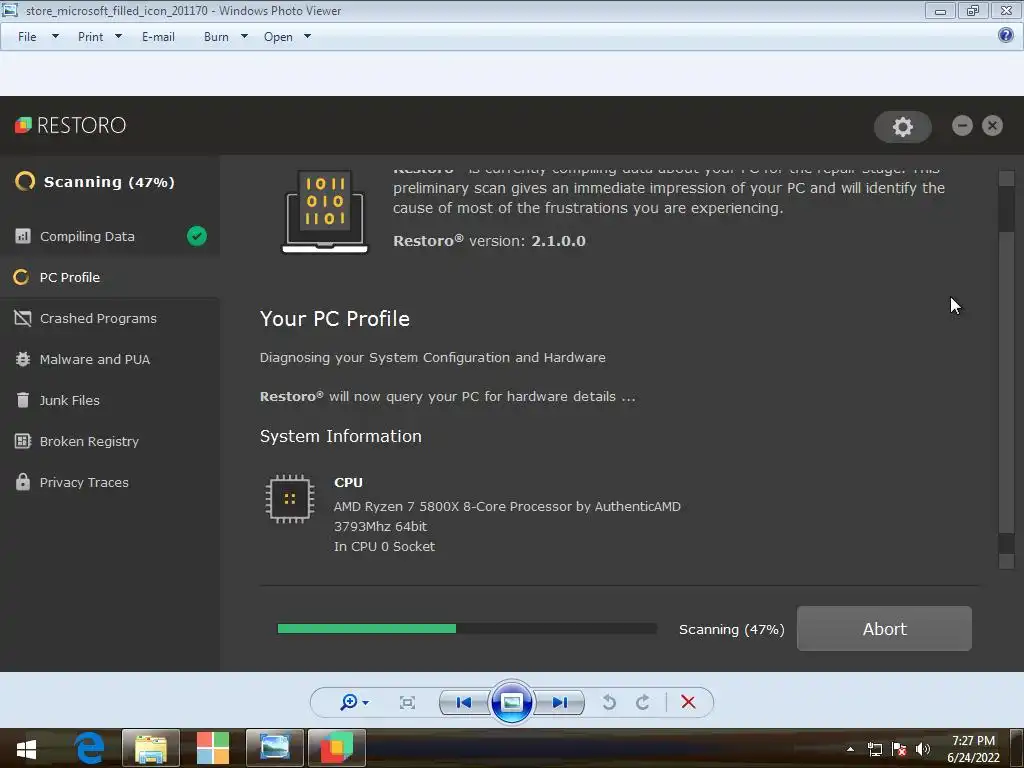Screen dimensions: 1024x768
Task: Select Junk Files scan step
Action: coord(110,400)
